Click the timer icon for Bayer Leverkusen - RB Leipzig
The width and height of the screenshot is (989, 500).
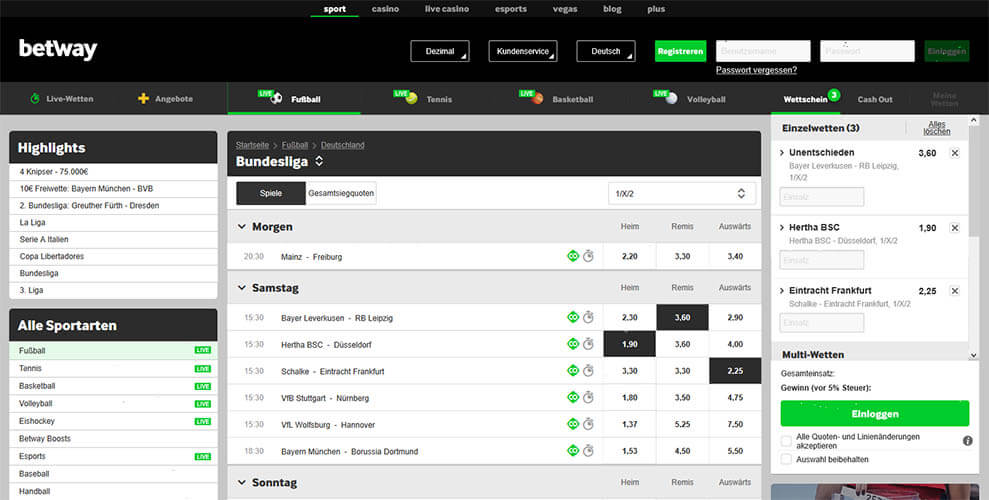[x=588, y=317]
